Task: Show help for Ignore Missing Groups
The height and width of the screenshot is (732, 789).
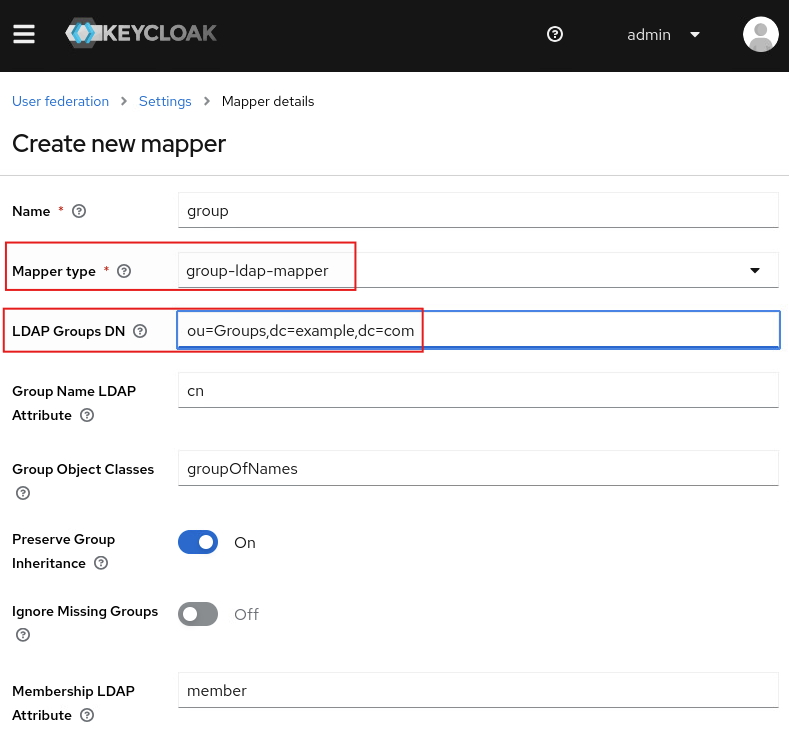Action: pos(23,635)
